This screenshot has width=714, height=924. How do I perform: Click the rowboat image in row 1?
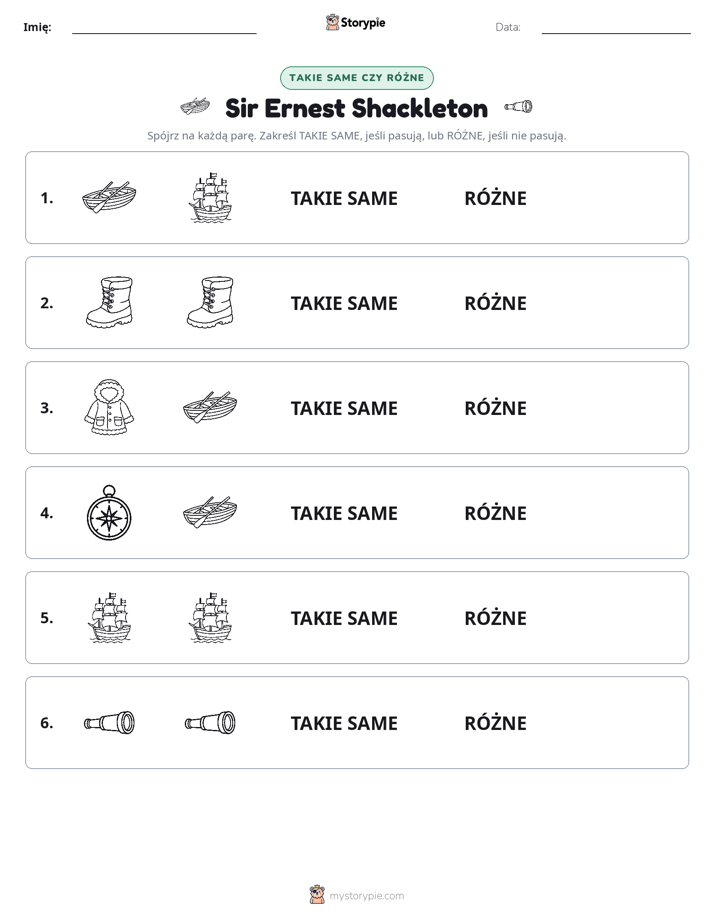coord(109,197)
